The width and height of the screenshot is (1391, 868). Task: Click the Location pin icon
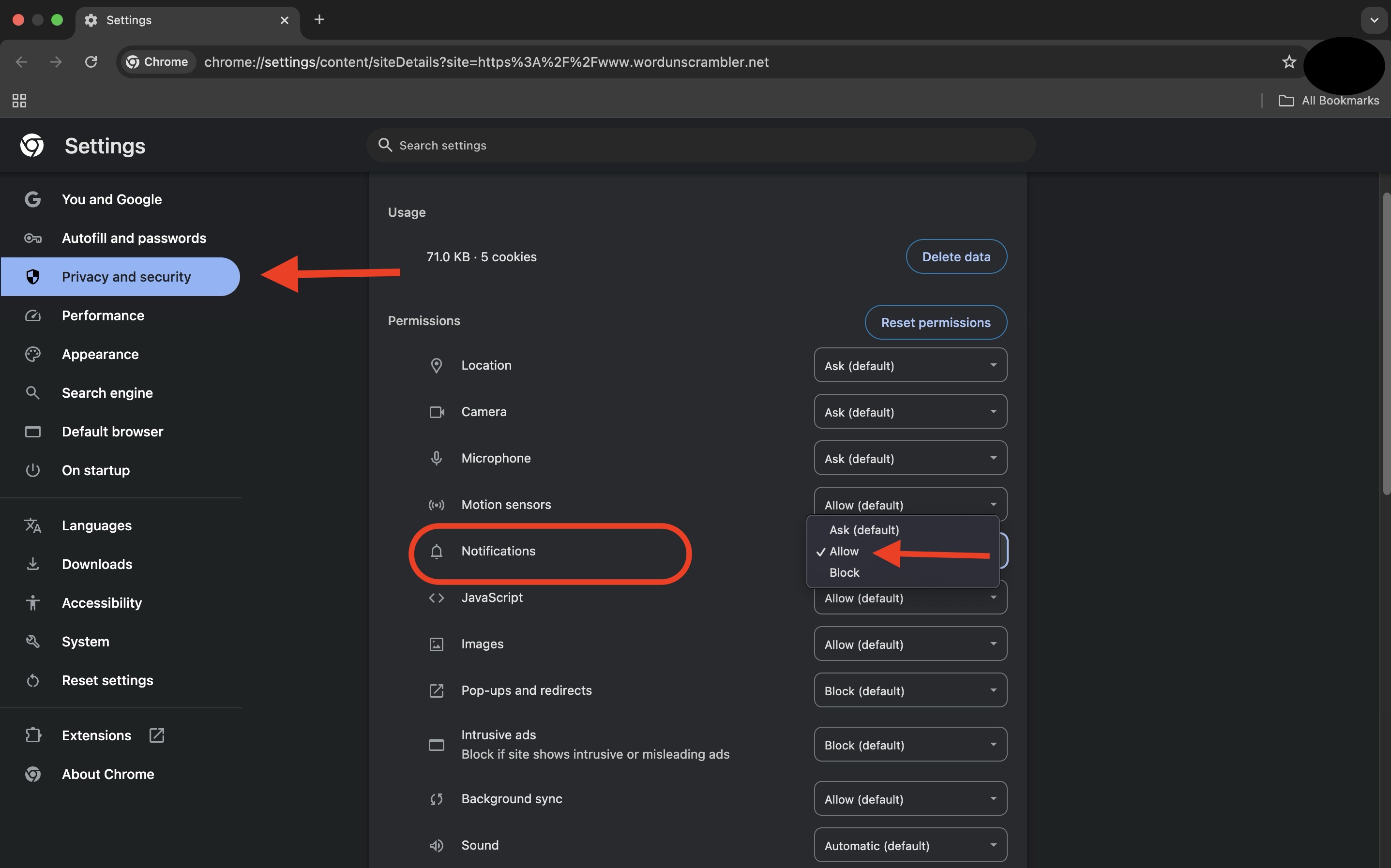[436, 365]
